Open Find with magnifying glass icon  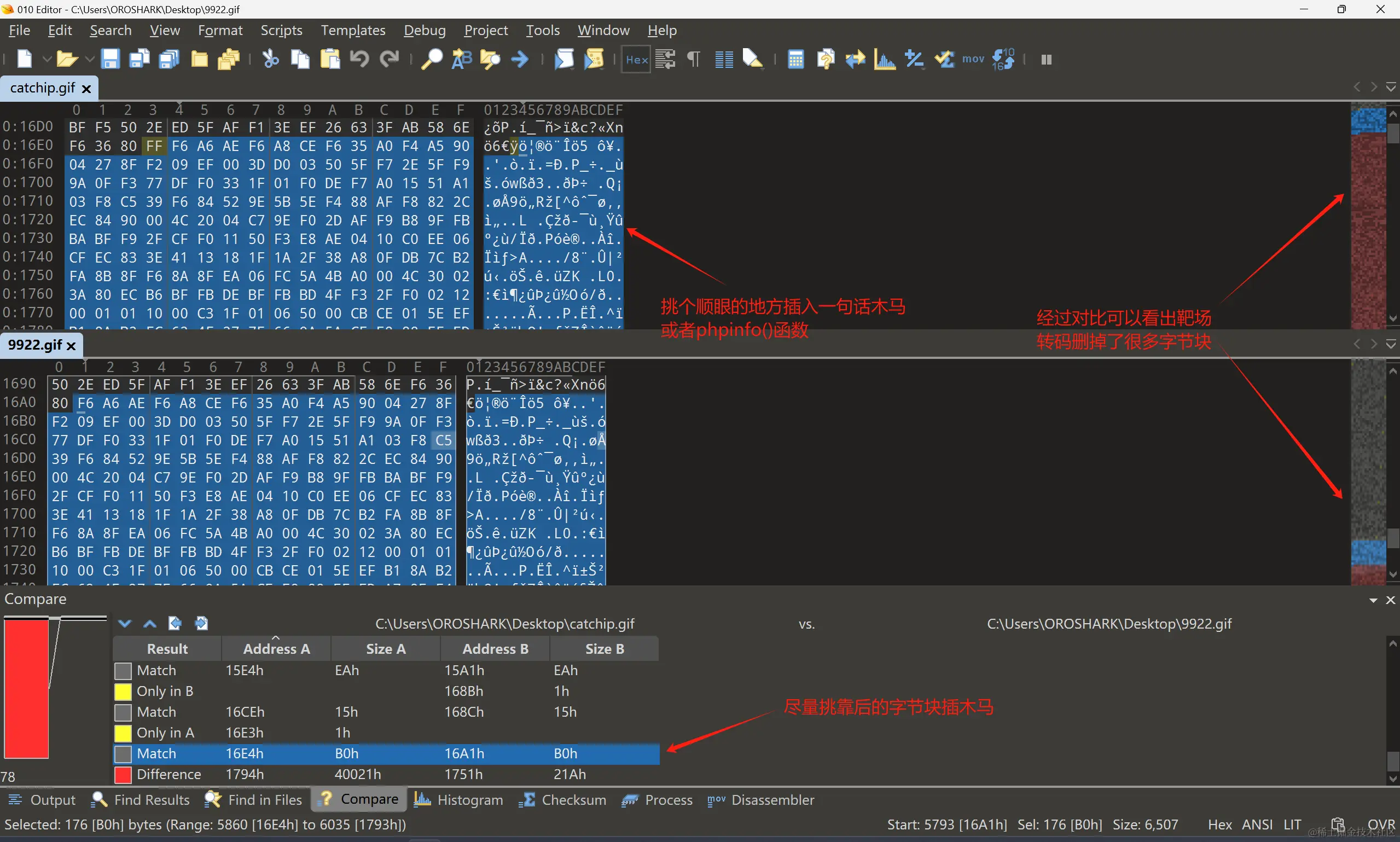click(432, 59)
